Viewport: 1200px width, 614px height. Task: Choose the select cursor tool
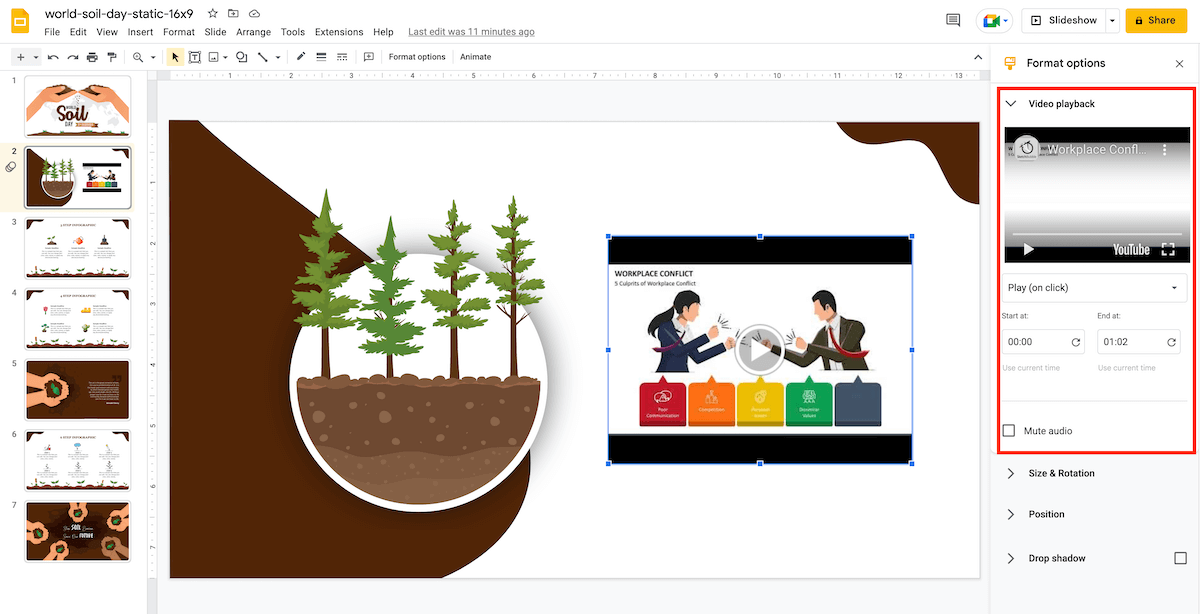pyautogui.click(x=175, y=57)
